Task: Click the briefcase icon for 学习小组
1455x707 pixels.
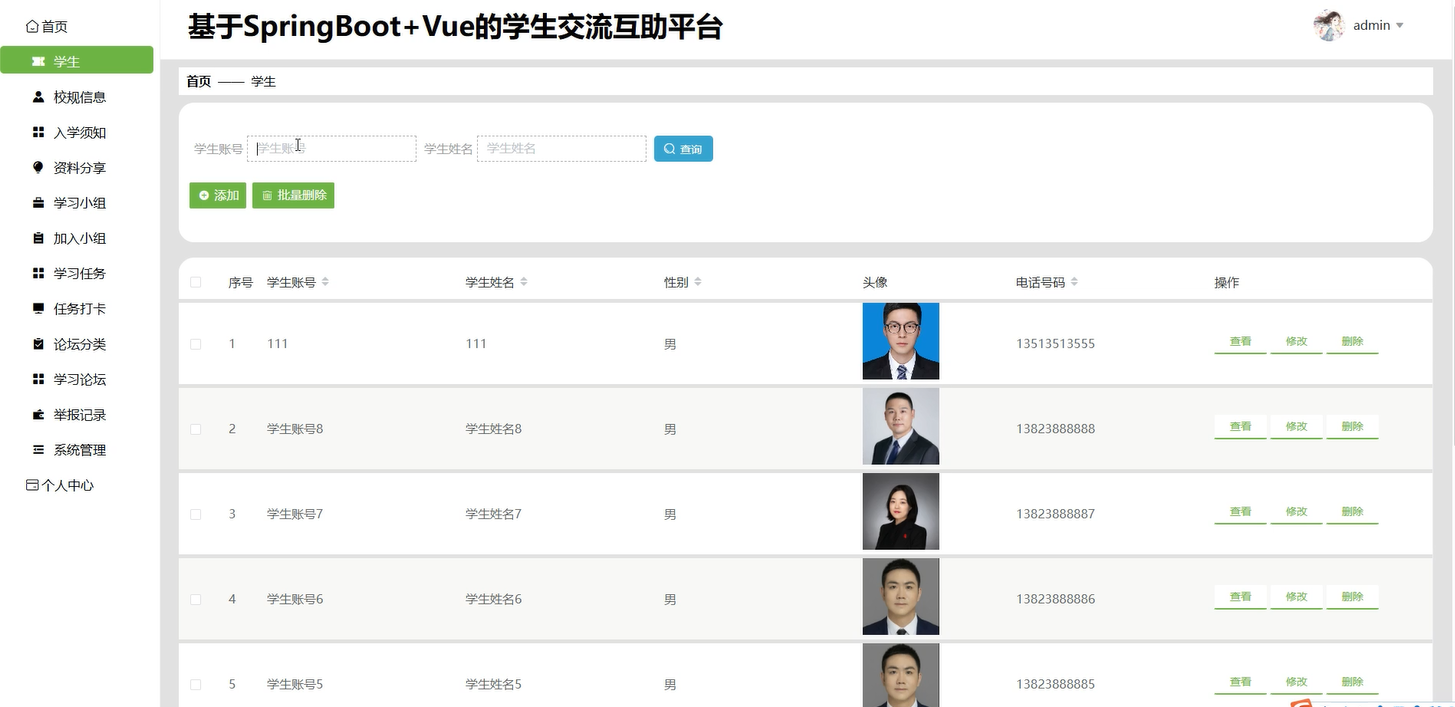Action: pyautogui.click(x=38, y=203)
